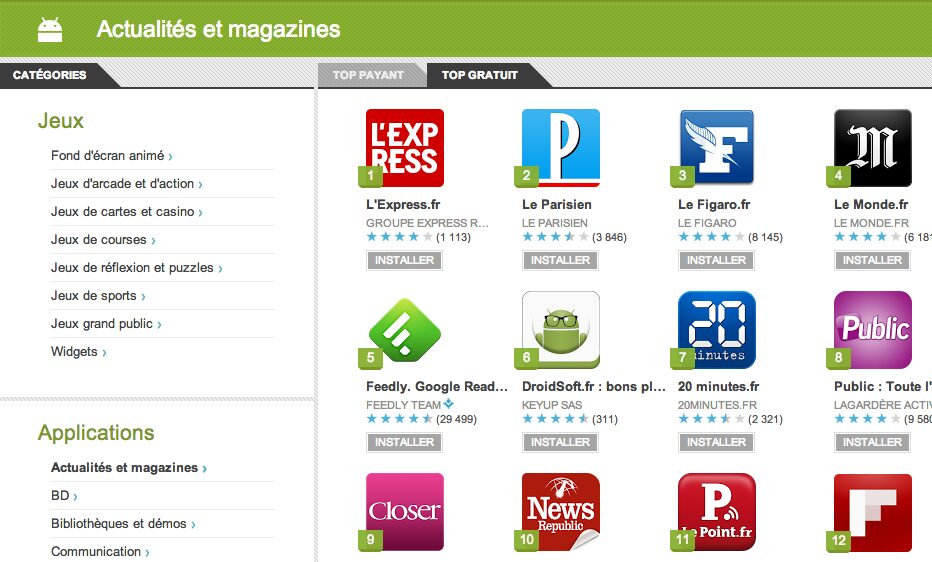The height and width of the screenshot is (562, 932).
Task: Install the L'Express.fr app
Action: 404,260
